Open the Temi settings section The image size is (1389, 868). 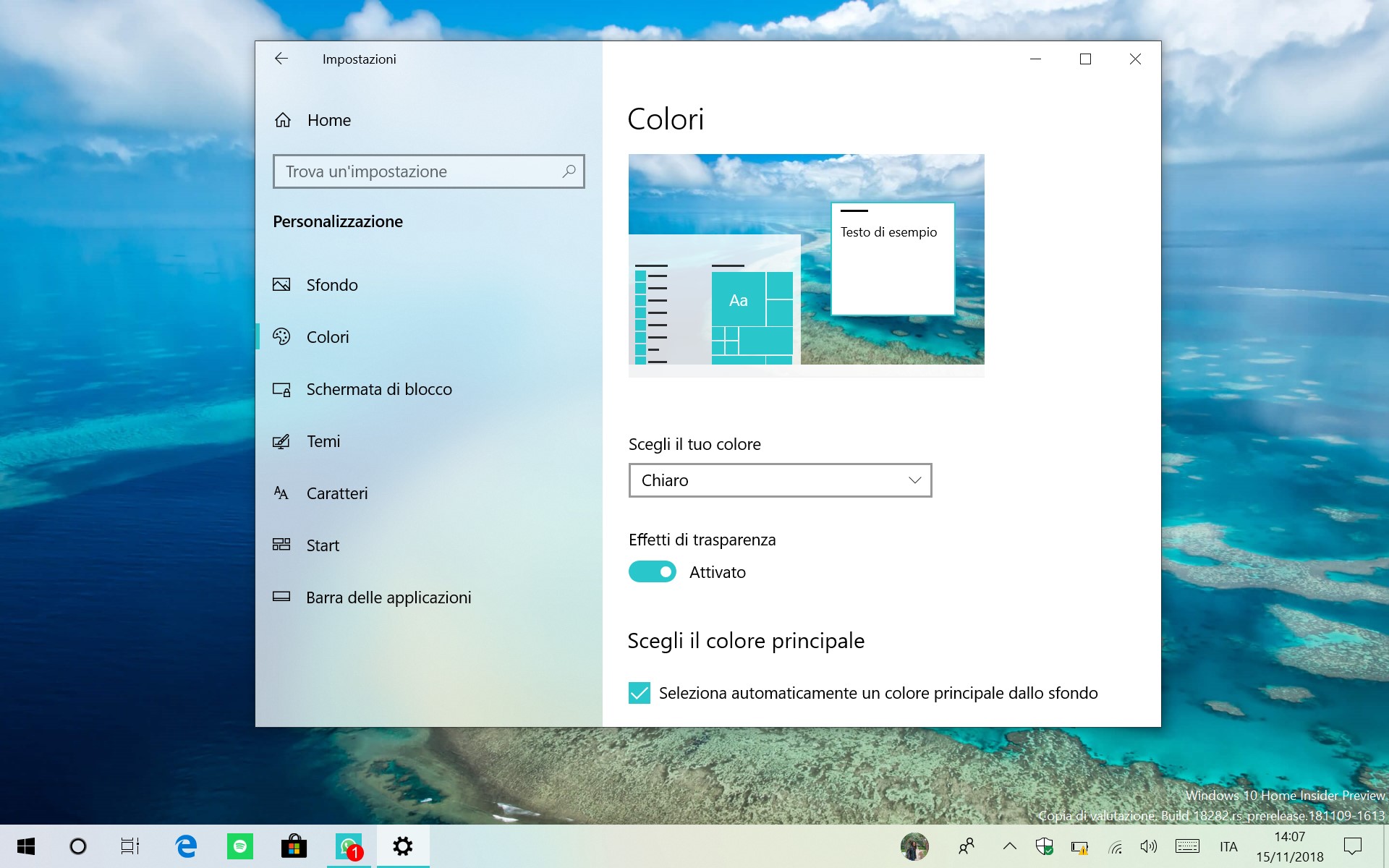point(429,441)
